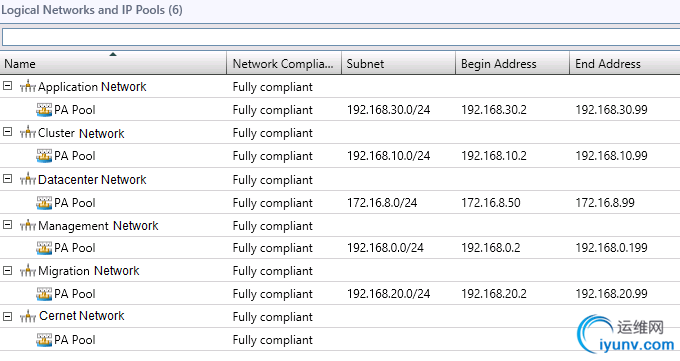680x361 pixels.
Task: Collapse the Cernet Network tree node
Action: coord(7,316)
